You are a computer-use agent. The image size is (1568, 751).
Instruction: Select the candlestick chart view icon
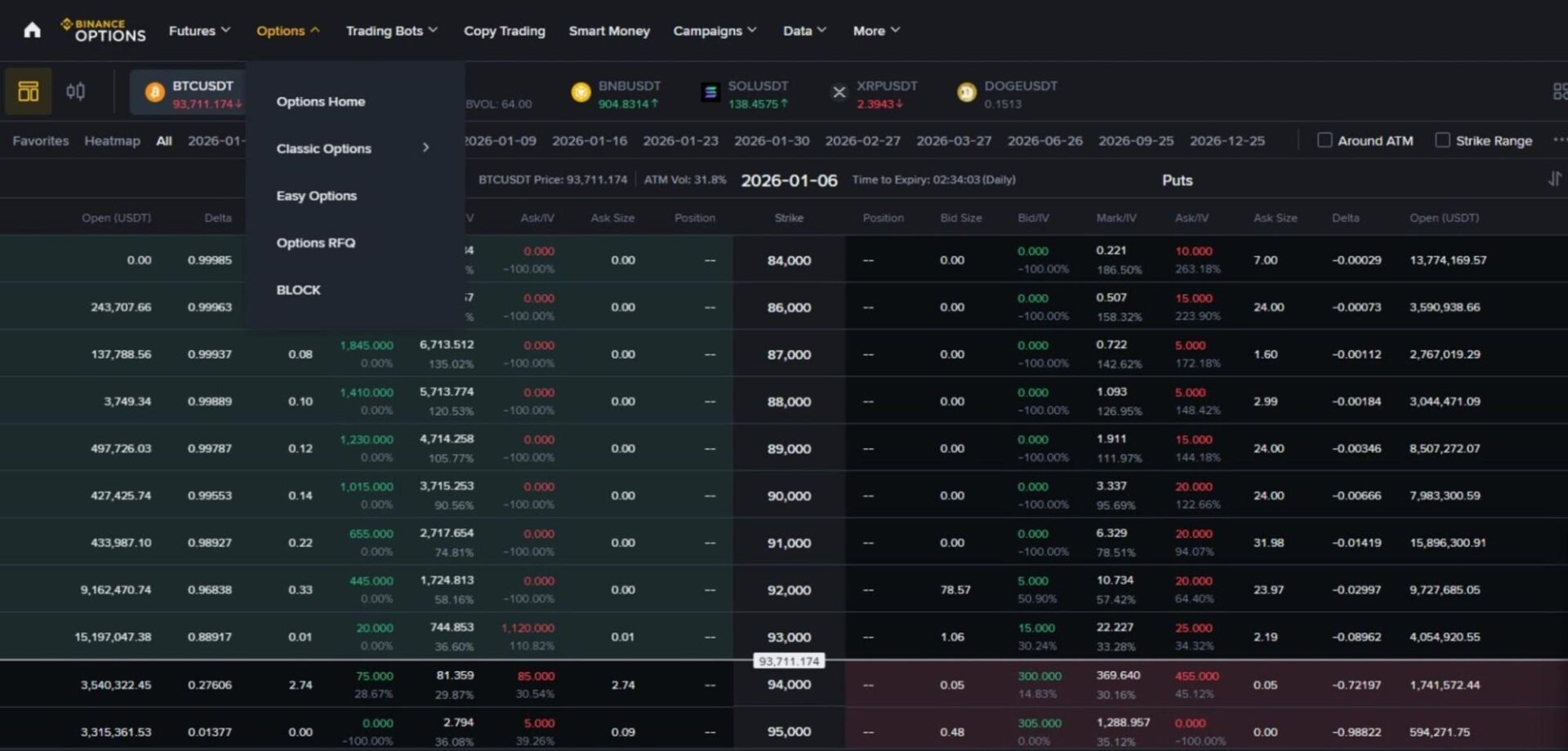pyautogui.click(x=74, y=91)
